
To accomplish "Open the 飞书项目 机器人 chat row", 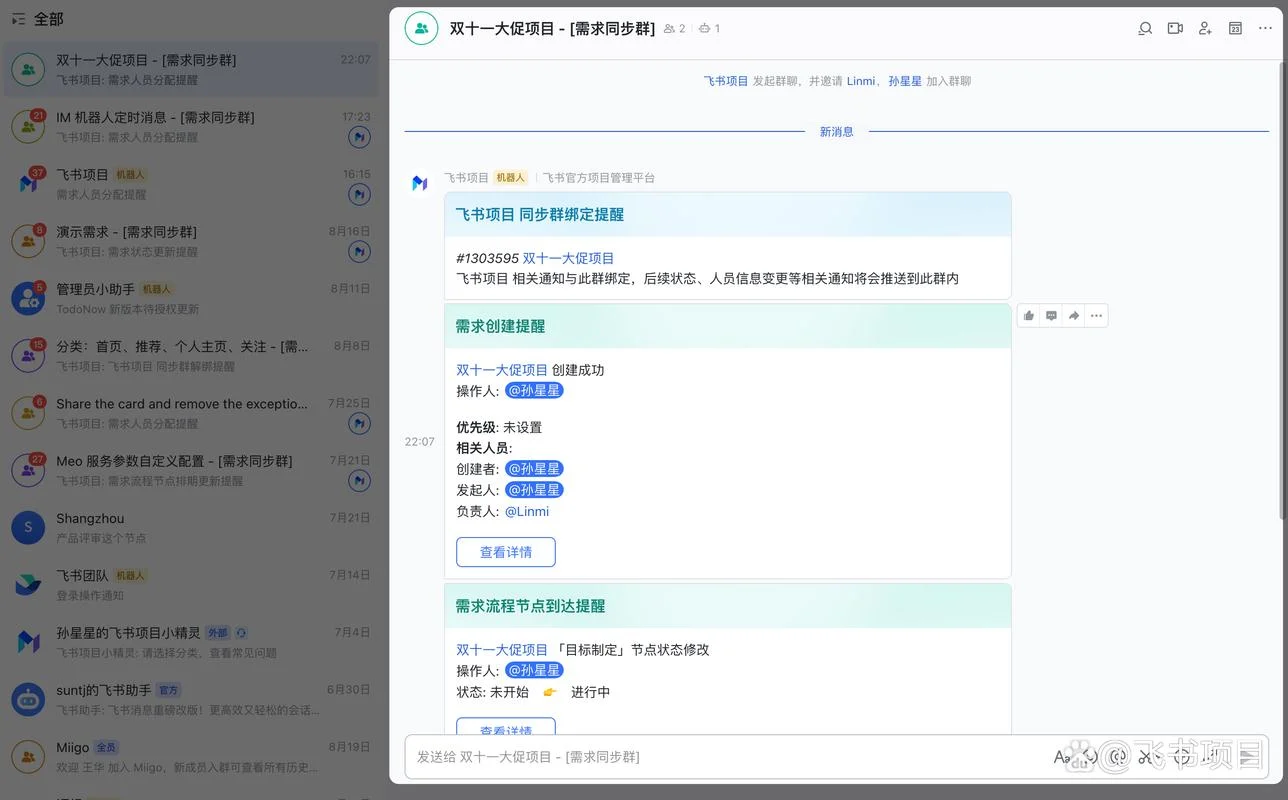I will (x=191, y=184).
